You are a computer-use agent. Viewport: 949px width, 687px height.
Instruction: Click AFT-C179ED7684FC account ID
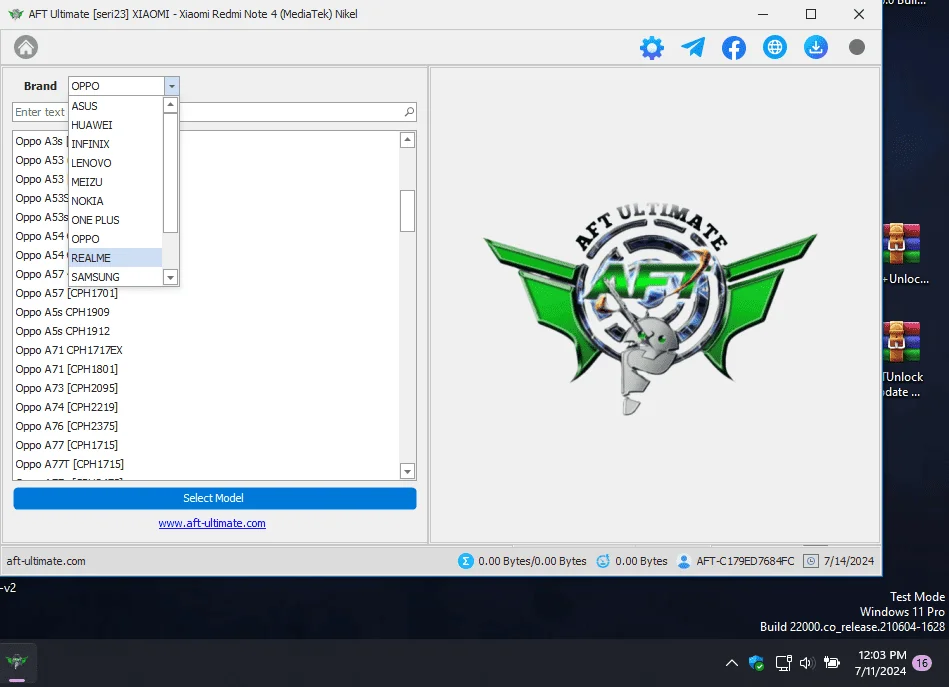pos(745,561)
